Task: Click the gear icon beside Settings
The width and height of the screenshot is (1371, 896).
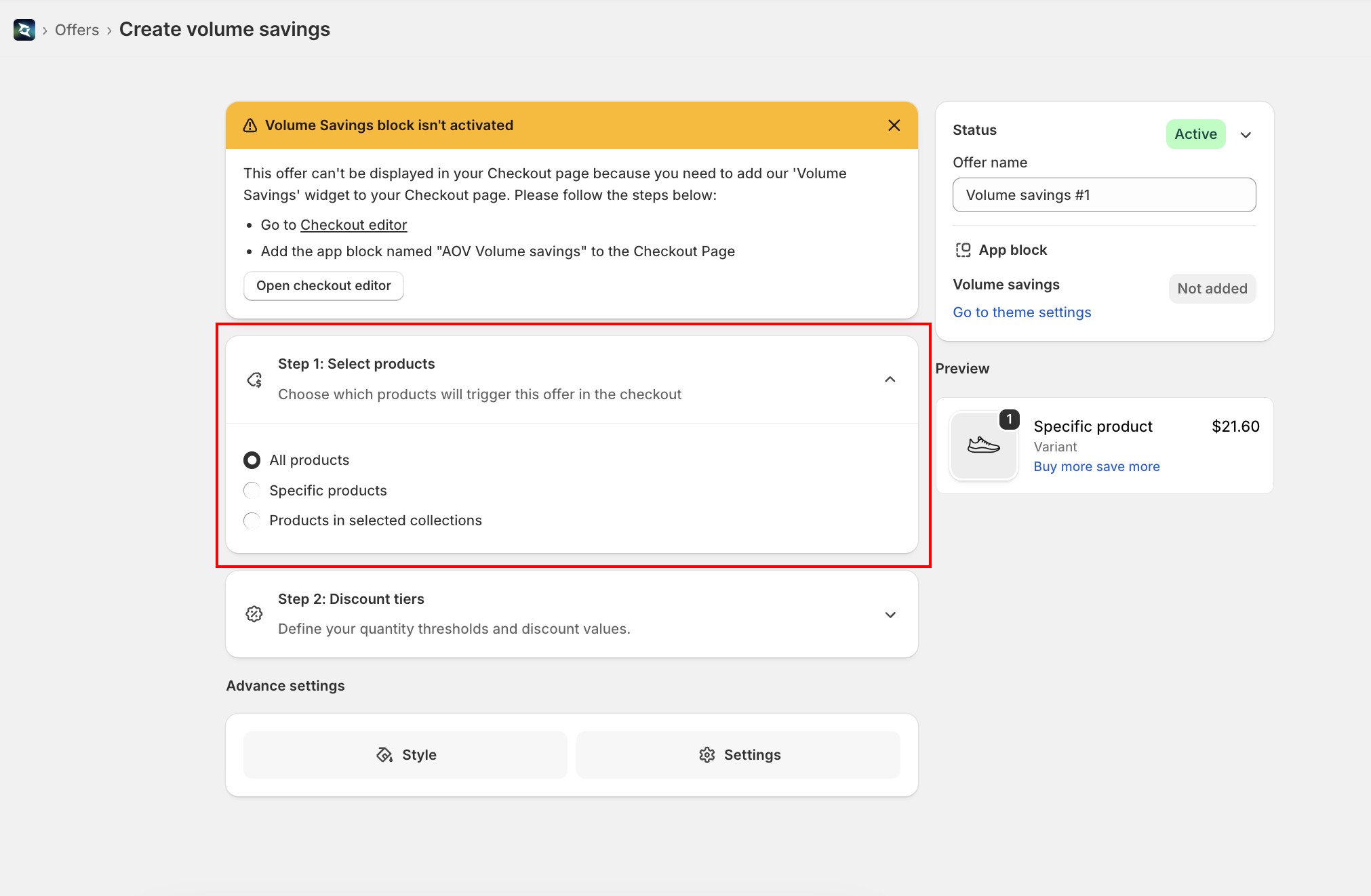Action: [x=707, y=755]
